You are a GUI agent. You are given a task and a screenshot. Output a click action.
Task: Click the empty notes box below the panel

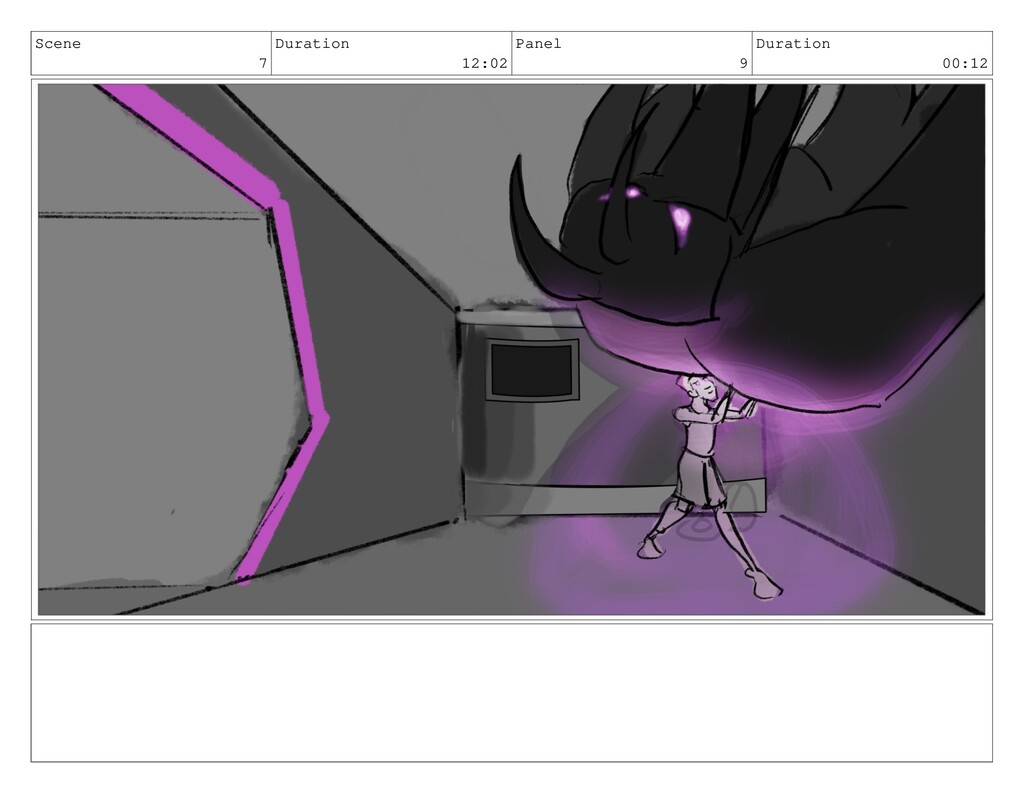click(511, 692)
